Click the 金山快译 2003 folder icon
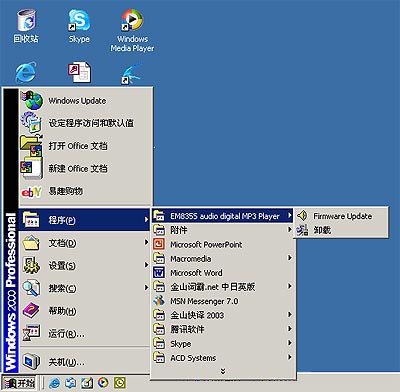Screen dimensions: 400x392 (x=159, y=315)
